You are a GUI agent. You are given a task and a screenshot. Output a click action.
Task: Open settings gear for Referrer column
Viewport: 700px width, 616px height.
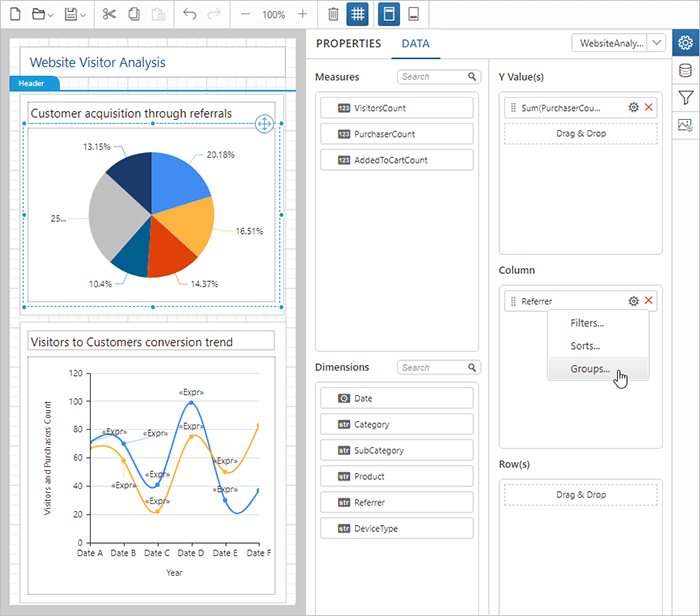pos(633,301)
